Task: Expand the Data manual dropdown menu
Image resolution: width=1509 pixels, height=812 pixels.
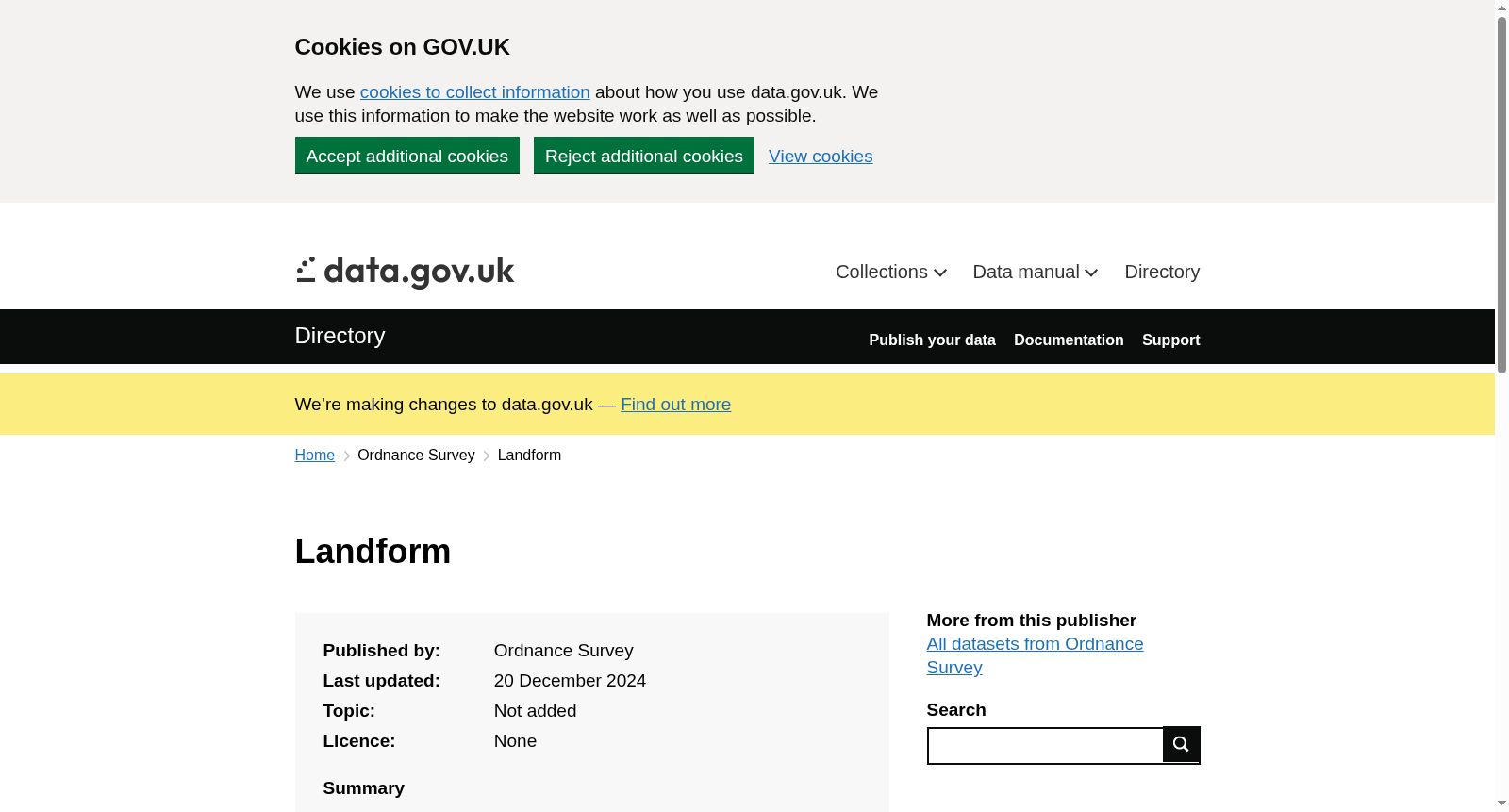Action: tap(1036, 272)
